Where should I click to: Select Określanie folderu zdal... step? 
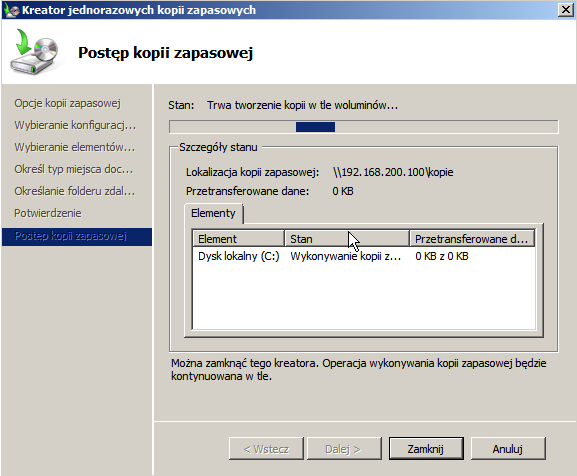tap(75, 191)
